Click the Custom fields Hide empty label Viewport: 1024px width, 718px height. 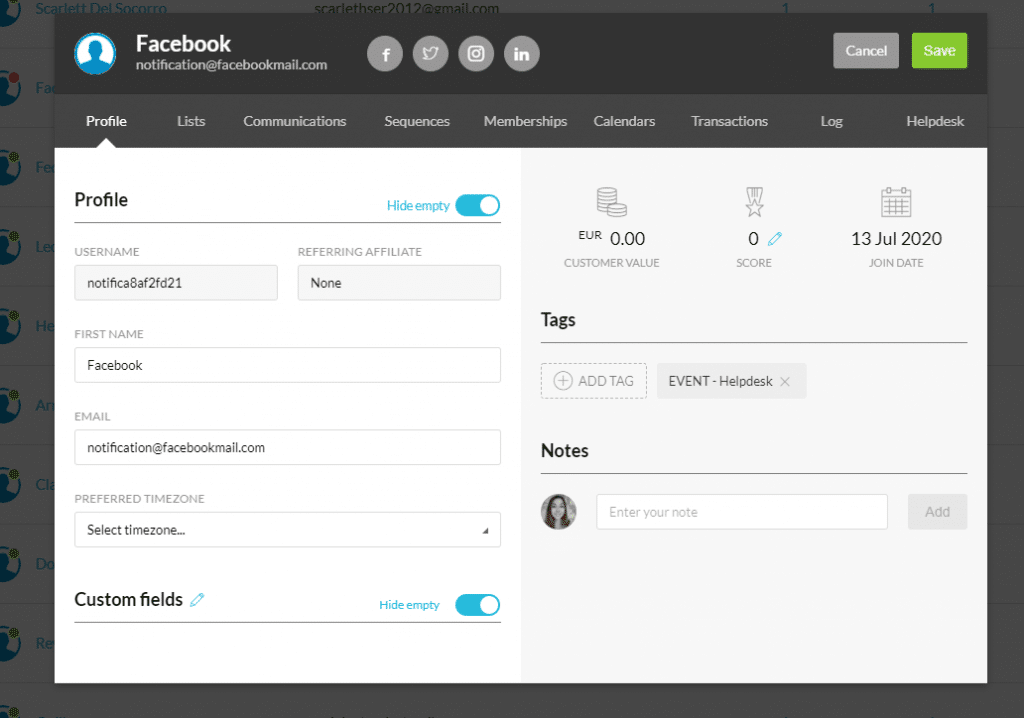tap(409, 605)
